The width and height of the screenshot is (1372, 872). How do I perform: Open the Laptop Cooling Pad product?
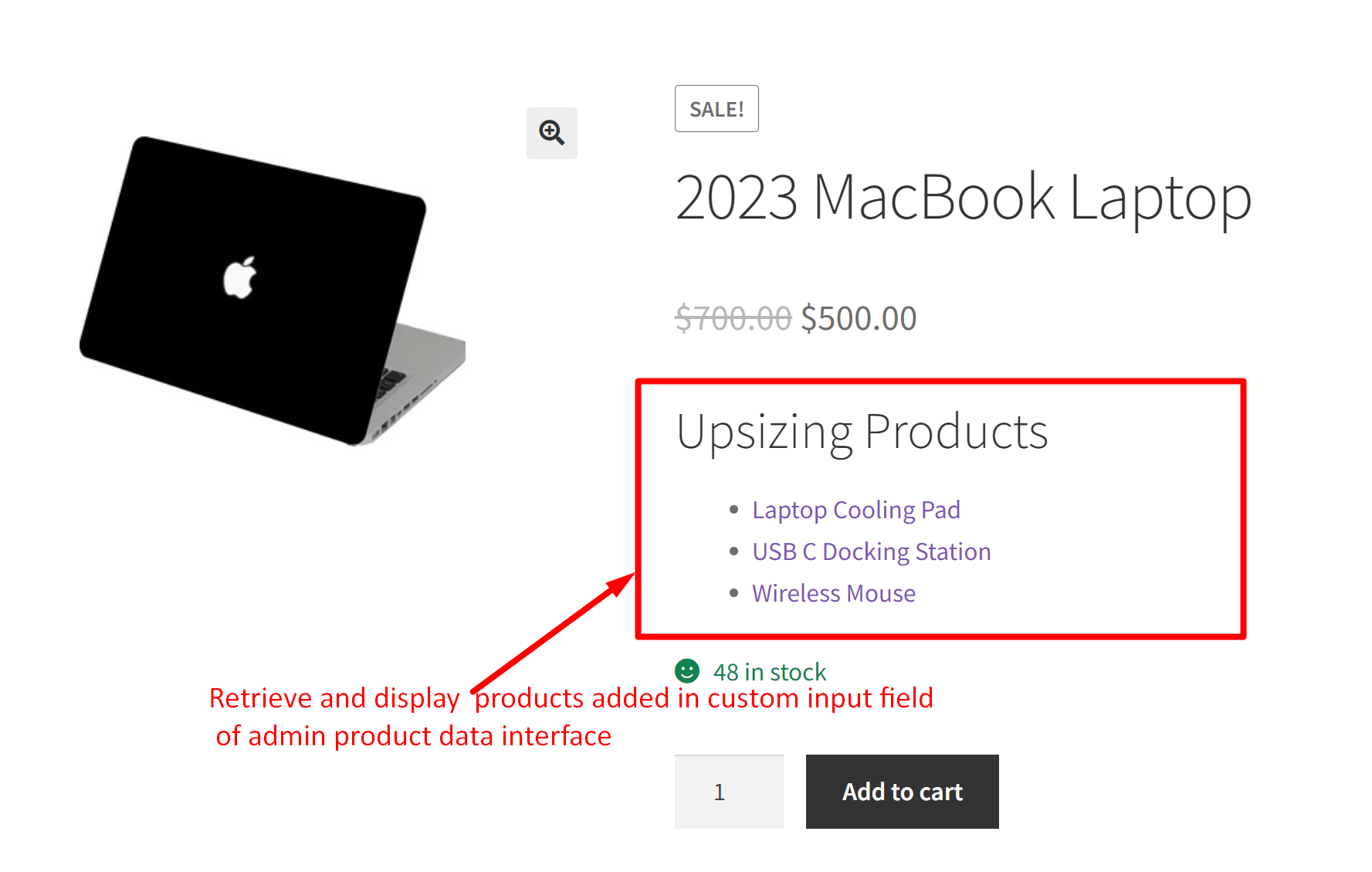point(855,510)
